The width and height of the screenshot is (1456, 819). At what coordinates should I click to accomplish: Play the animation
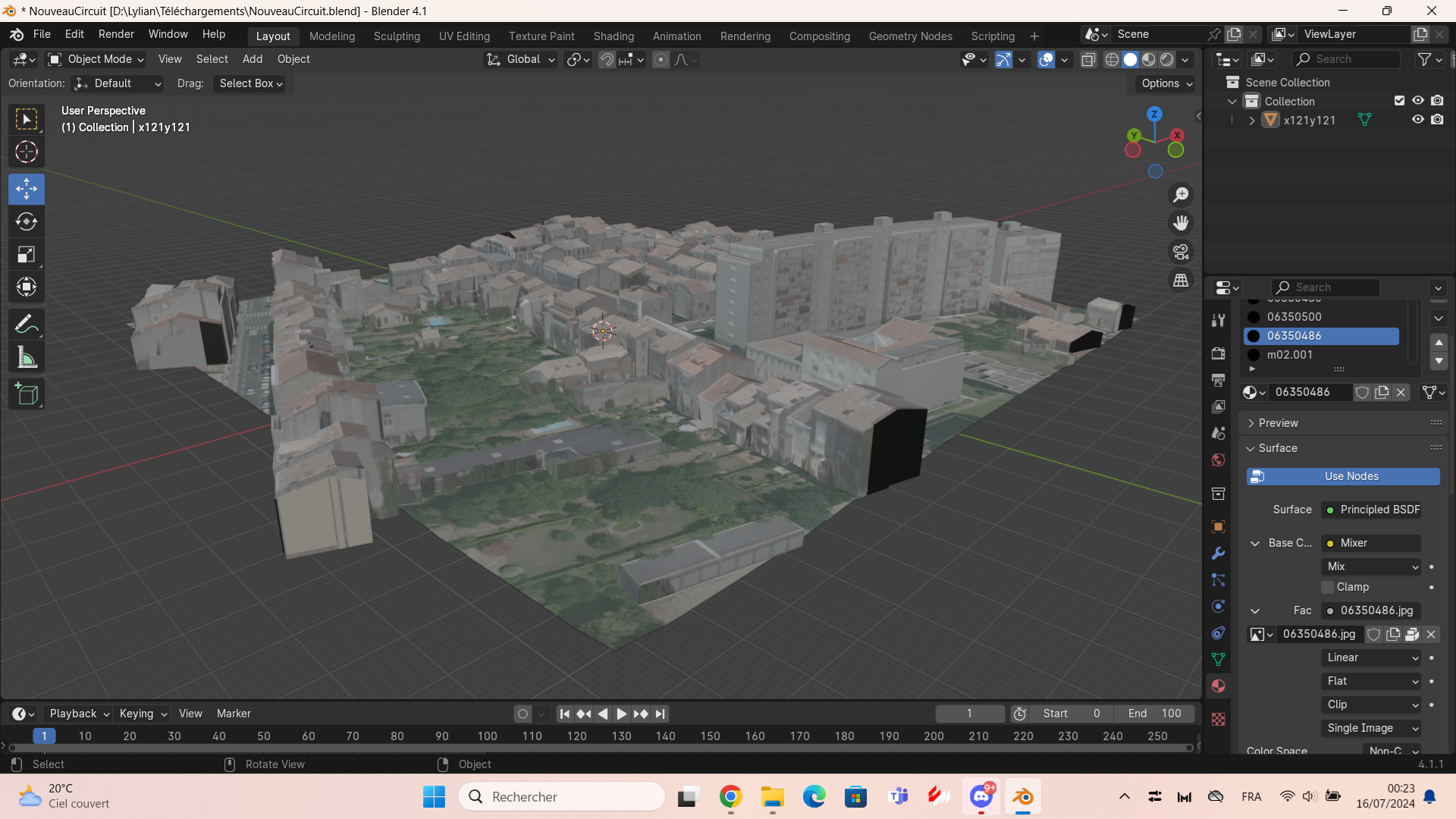point(621,714)
